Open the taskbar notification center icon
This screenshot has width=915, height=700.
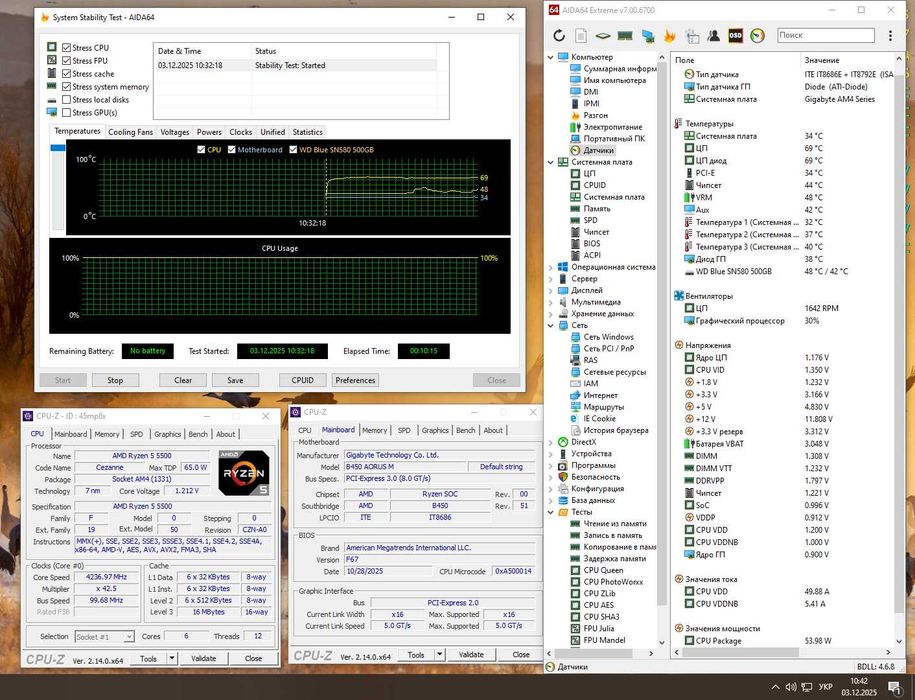point(893,687)
